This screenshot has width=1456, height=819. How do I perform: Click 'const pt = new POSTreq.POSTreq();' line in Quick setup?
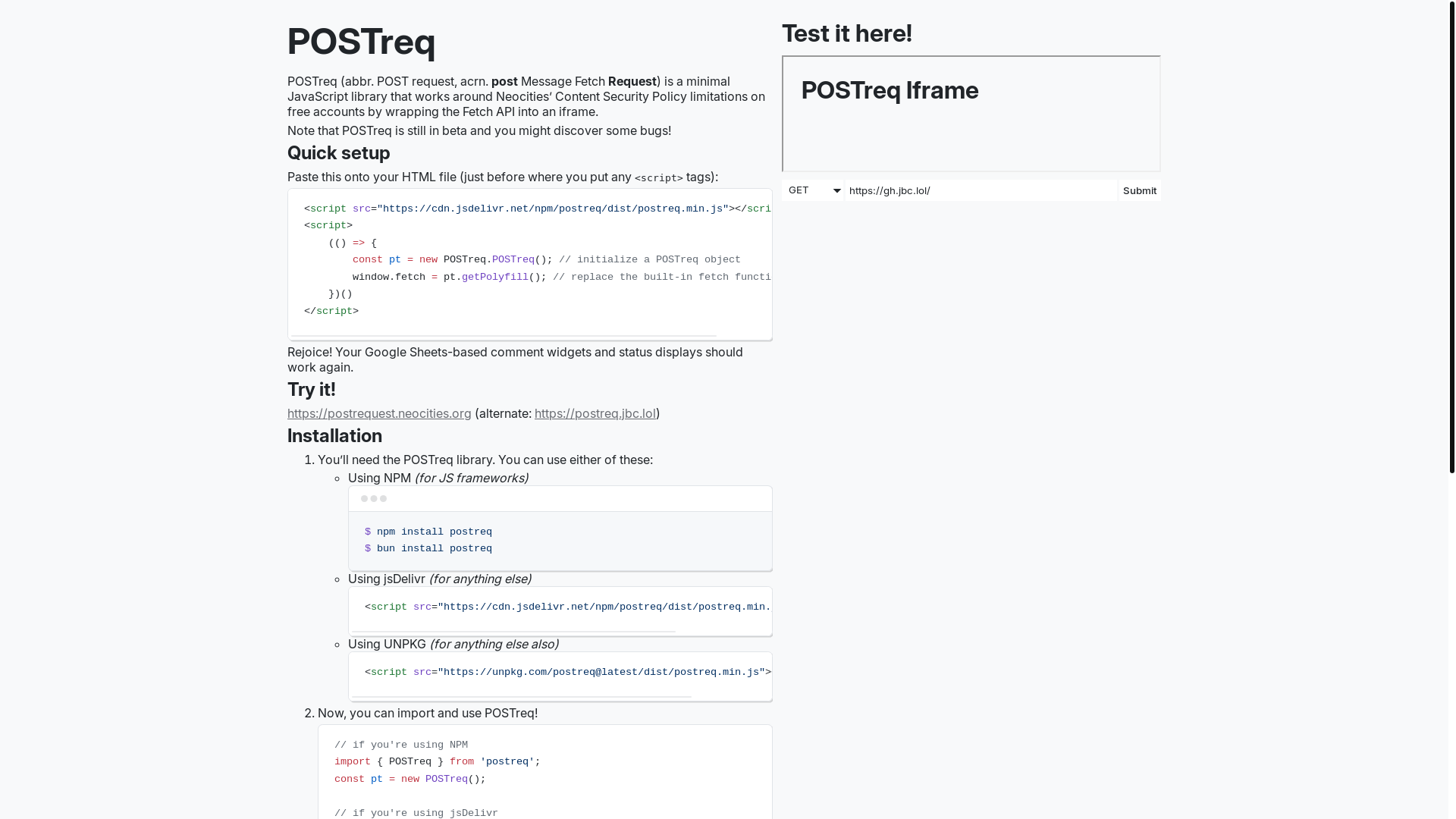(x=547, y=259)
